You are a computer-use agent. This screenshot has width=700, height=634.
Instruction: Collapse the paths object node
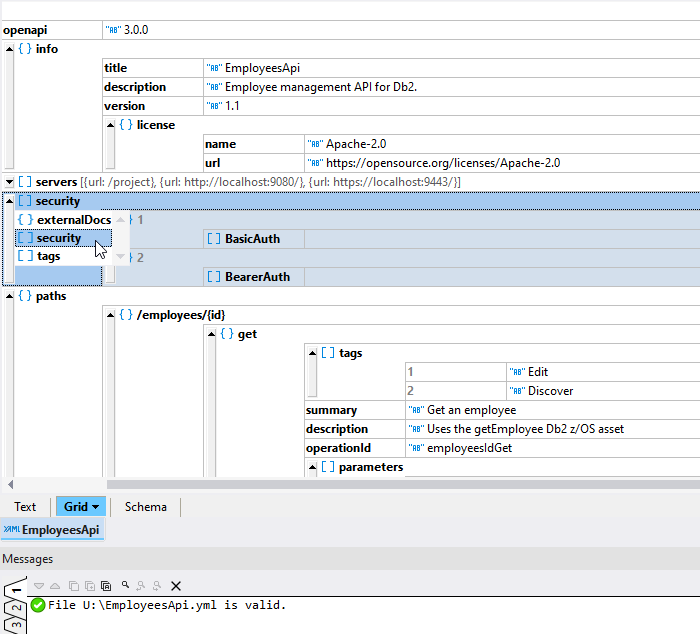click(x=9, y=296)
